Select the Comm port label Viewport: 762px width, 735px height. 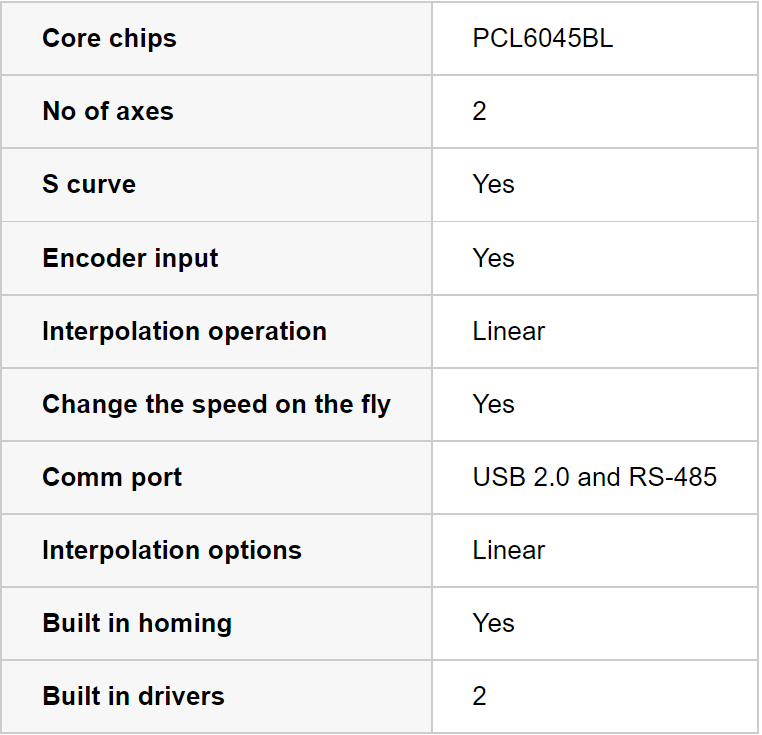tap(112, 478)
